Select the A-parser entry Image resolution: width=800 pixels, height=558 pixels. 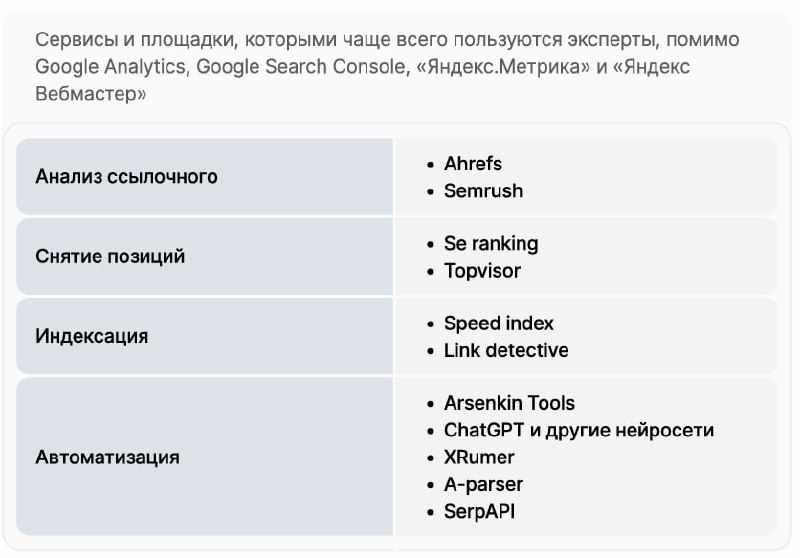483,484
